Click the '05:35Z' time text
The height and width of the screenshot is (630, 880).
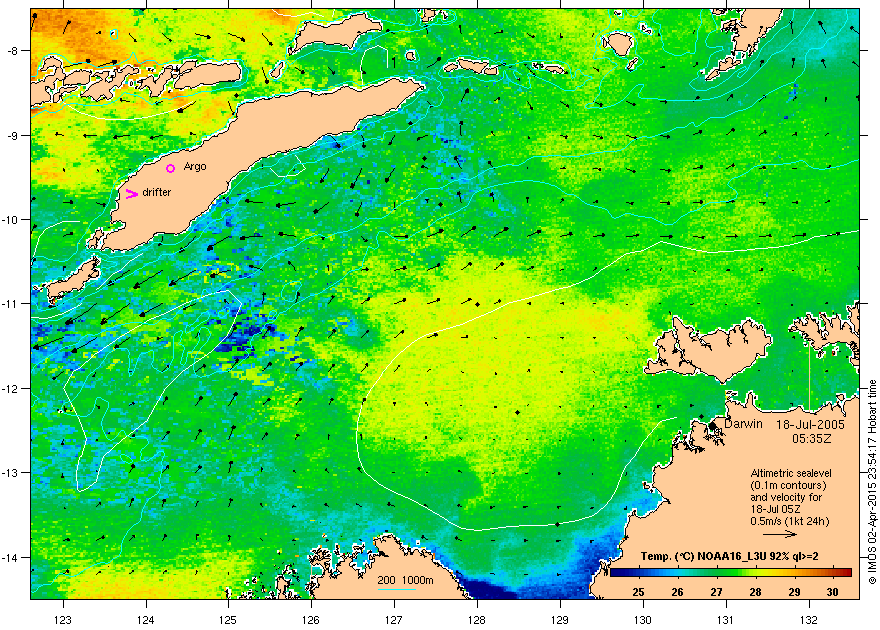[811, 439]
